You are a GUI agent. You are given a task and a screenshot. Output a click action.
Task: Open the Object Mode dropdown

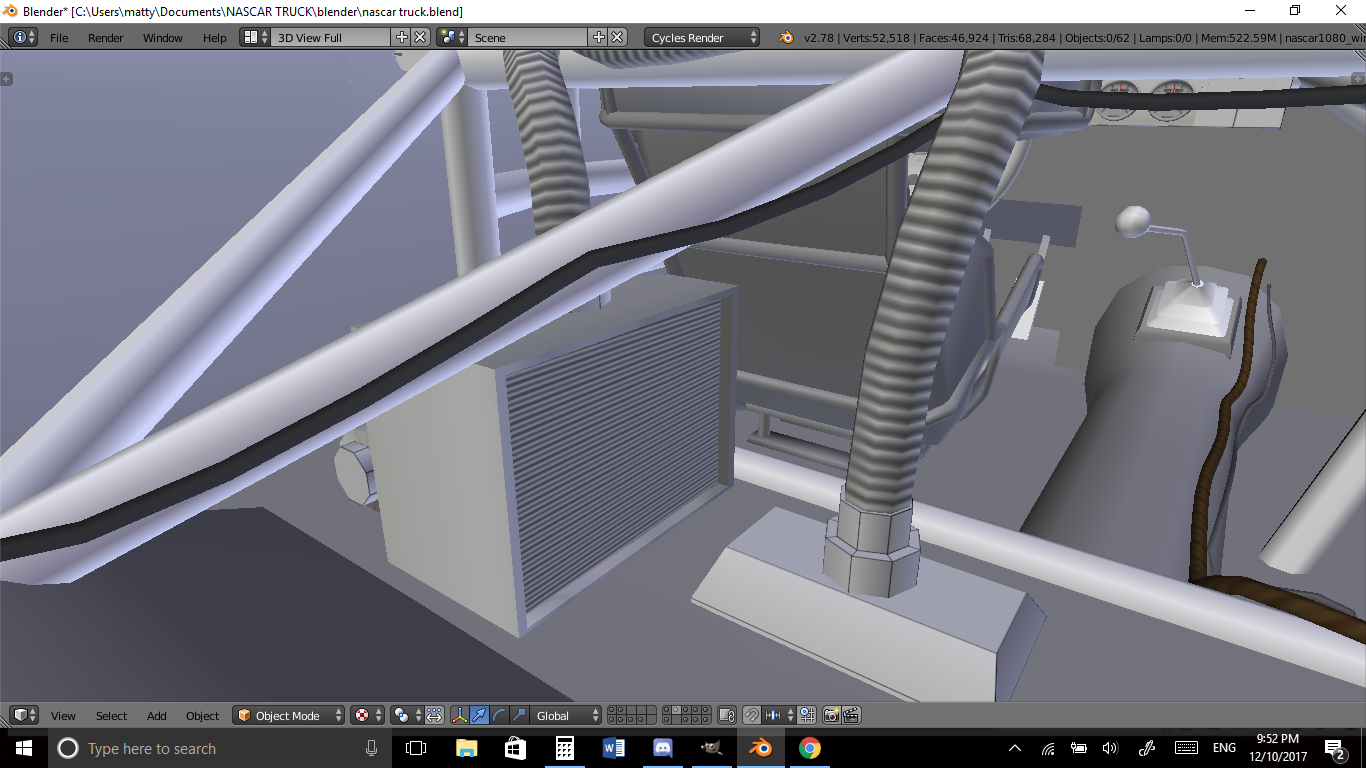click(x=288, y=715)
